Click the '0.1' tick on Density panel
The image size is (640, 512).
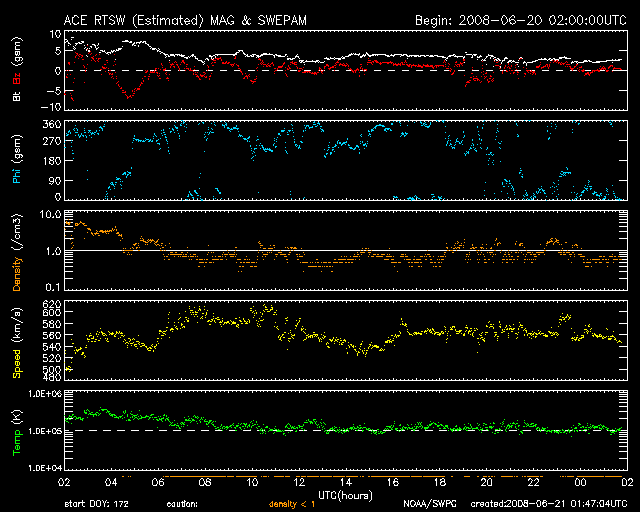(x=53, y=287)
